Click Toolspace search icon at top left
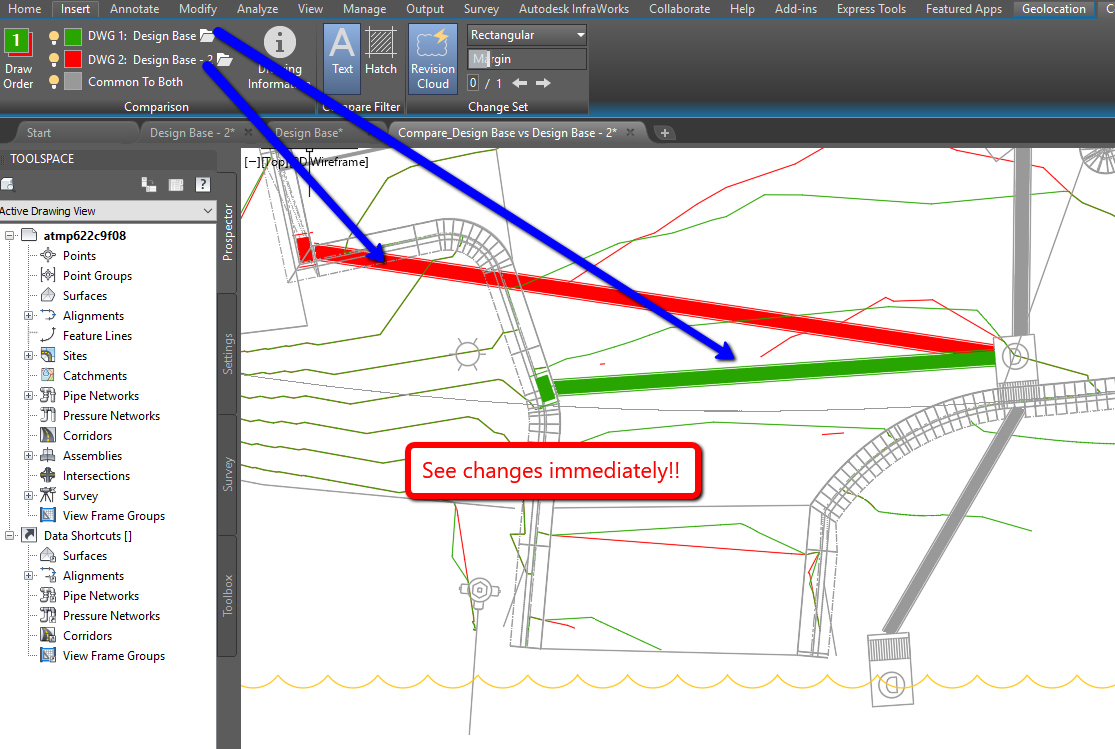 (x=8, y=185)
